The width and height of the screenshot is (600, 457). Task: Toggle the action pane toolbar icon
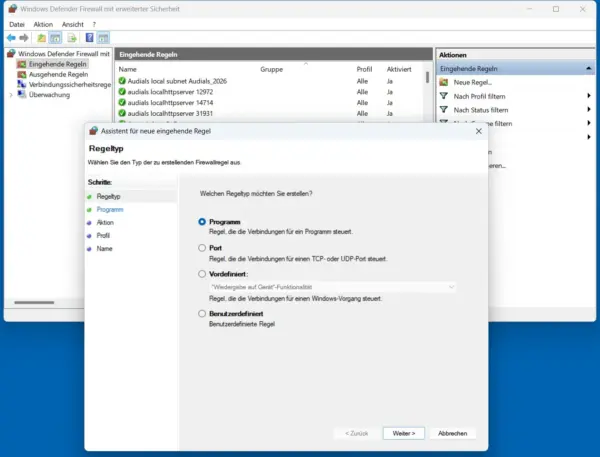103,38
